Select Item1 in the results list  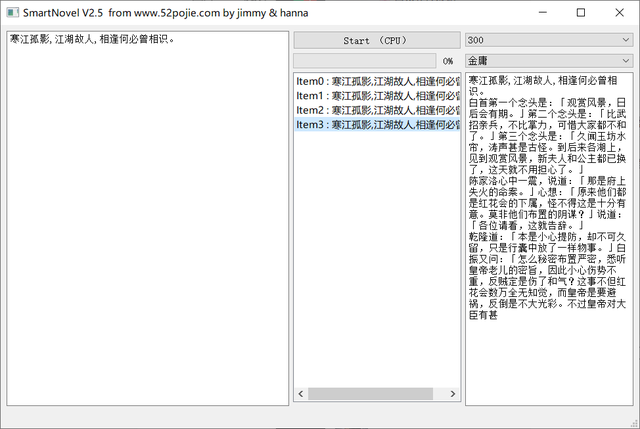point(377,96)
